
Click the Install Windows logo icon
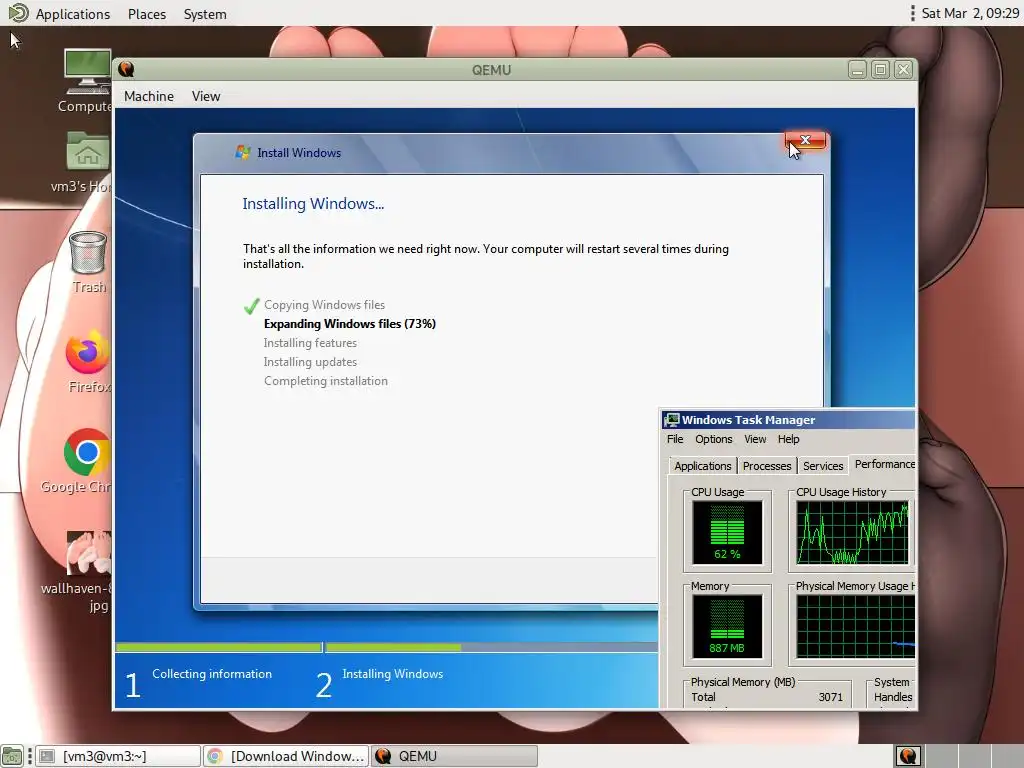pyautogui.click(x=243, y=152)
